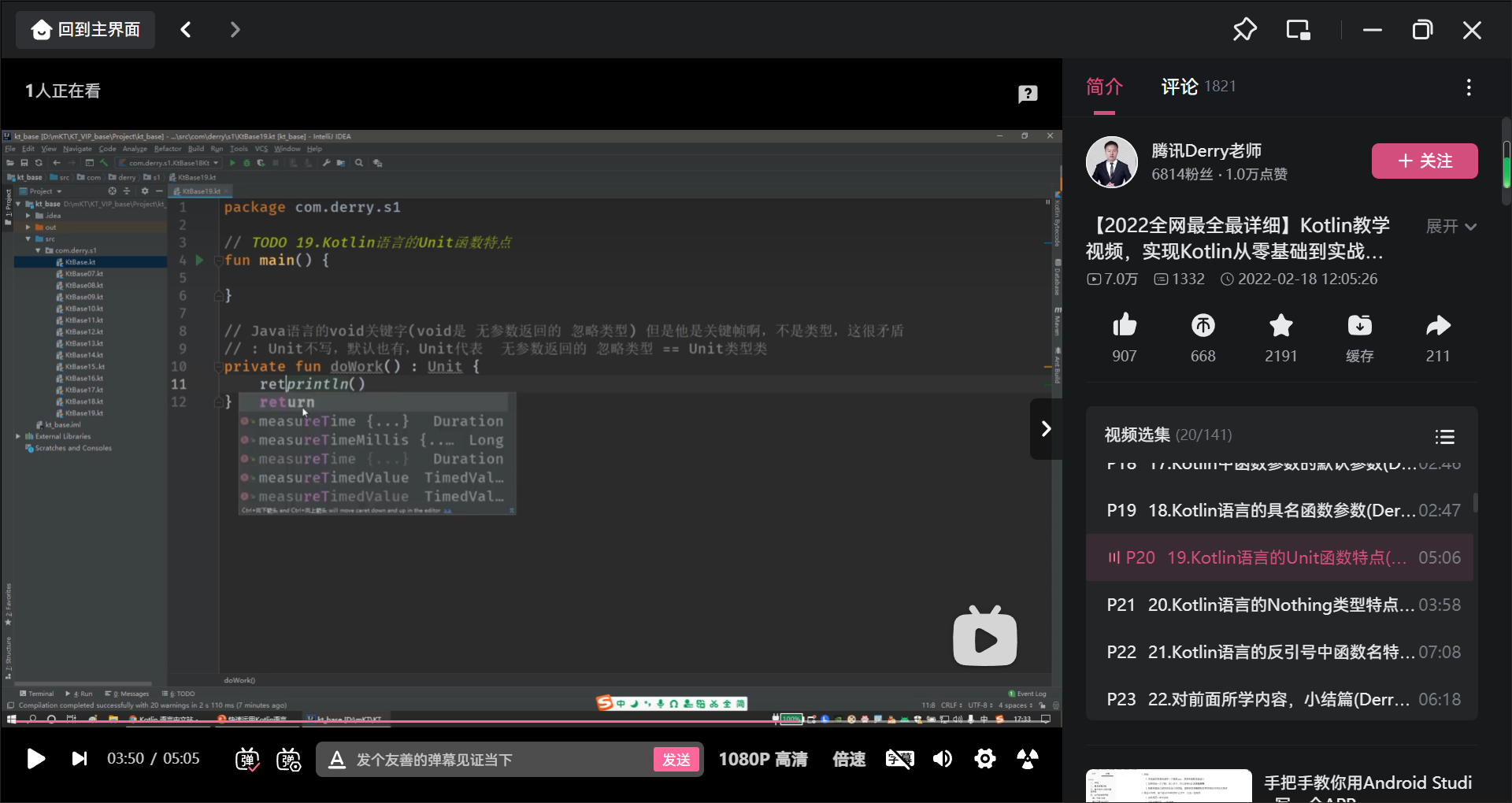Mute the volume speaker icon
The width and height of the screenshot is (1512, 803).
943,759
